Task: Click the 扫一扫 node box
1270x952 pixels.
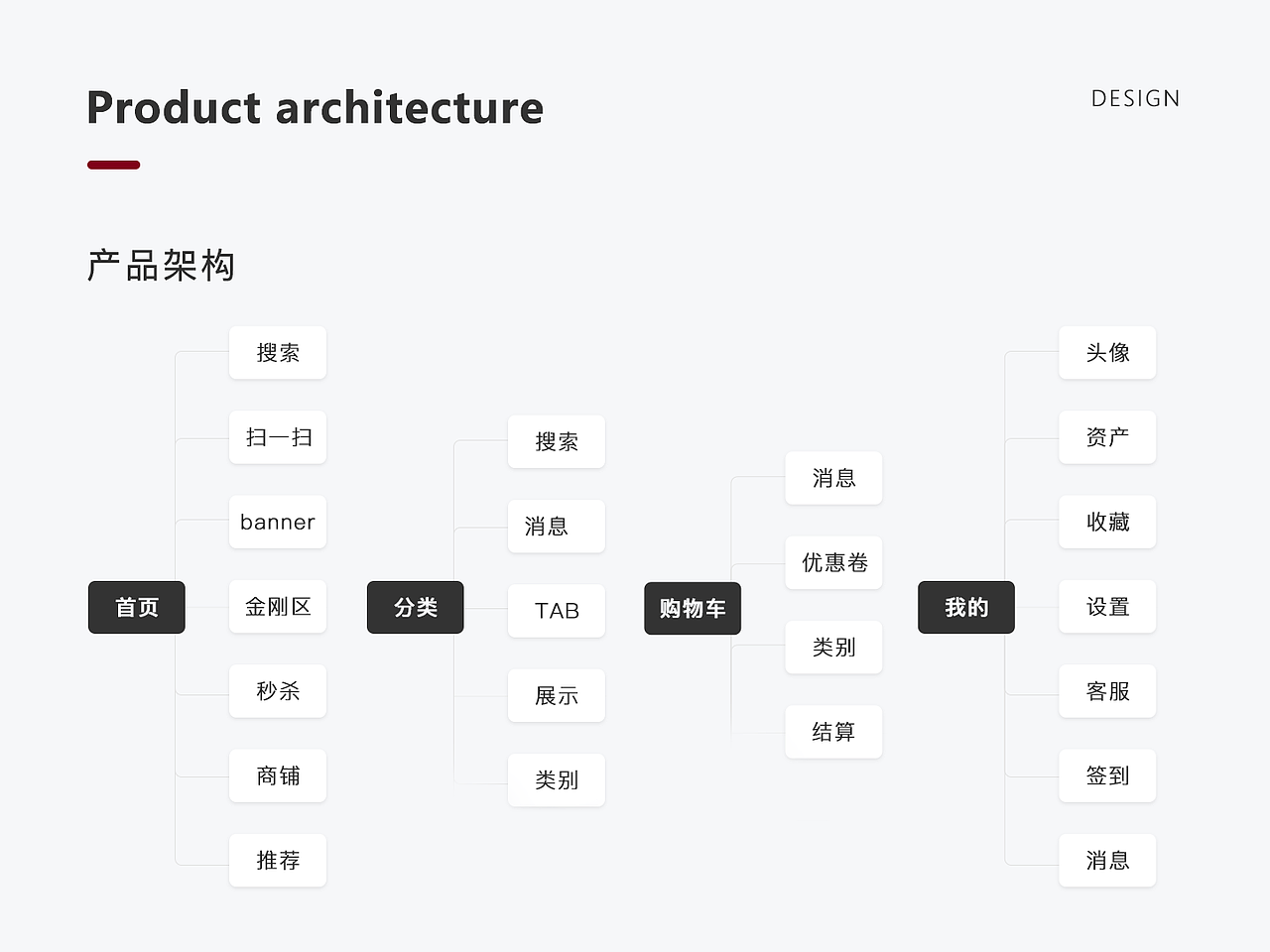Action: click(x=278, y=437)
